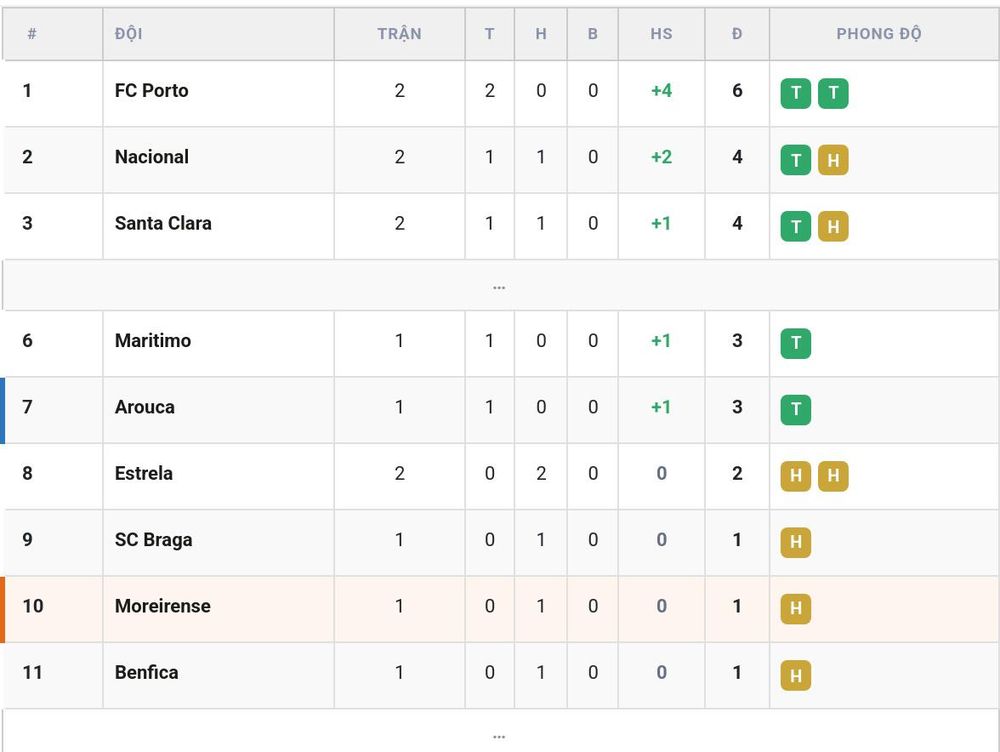Screen dimensions: 1000x752
Task: Click Santa Clara's green T form badge
Action: pos(796,226)
